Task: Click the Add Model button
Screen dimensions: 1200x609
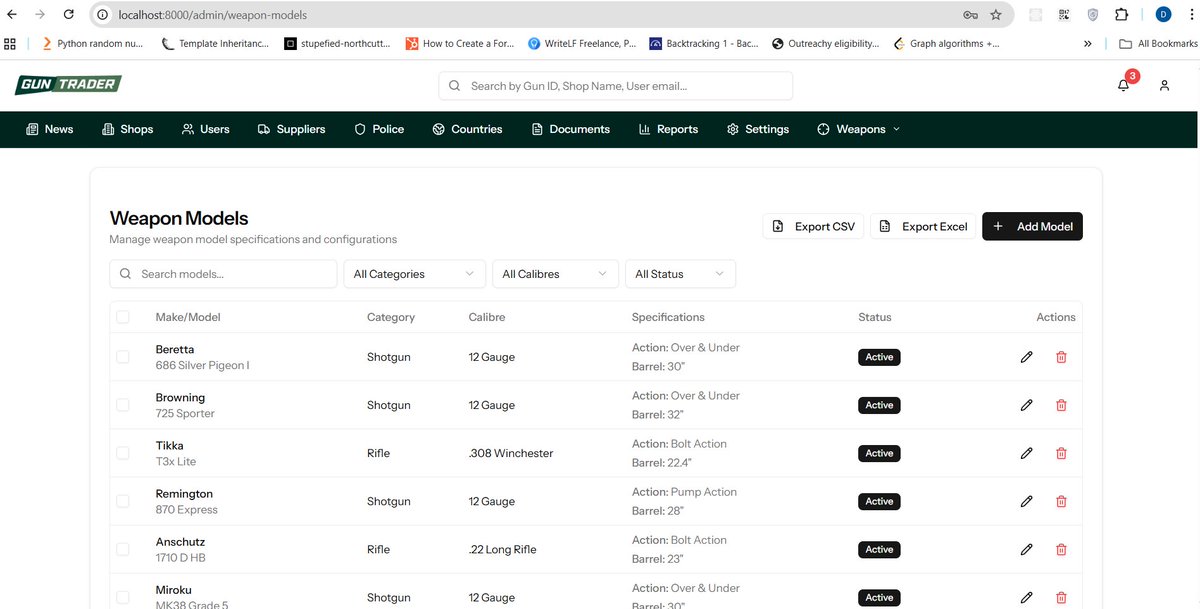Action: click(1032, 226)
